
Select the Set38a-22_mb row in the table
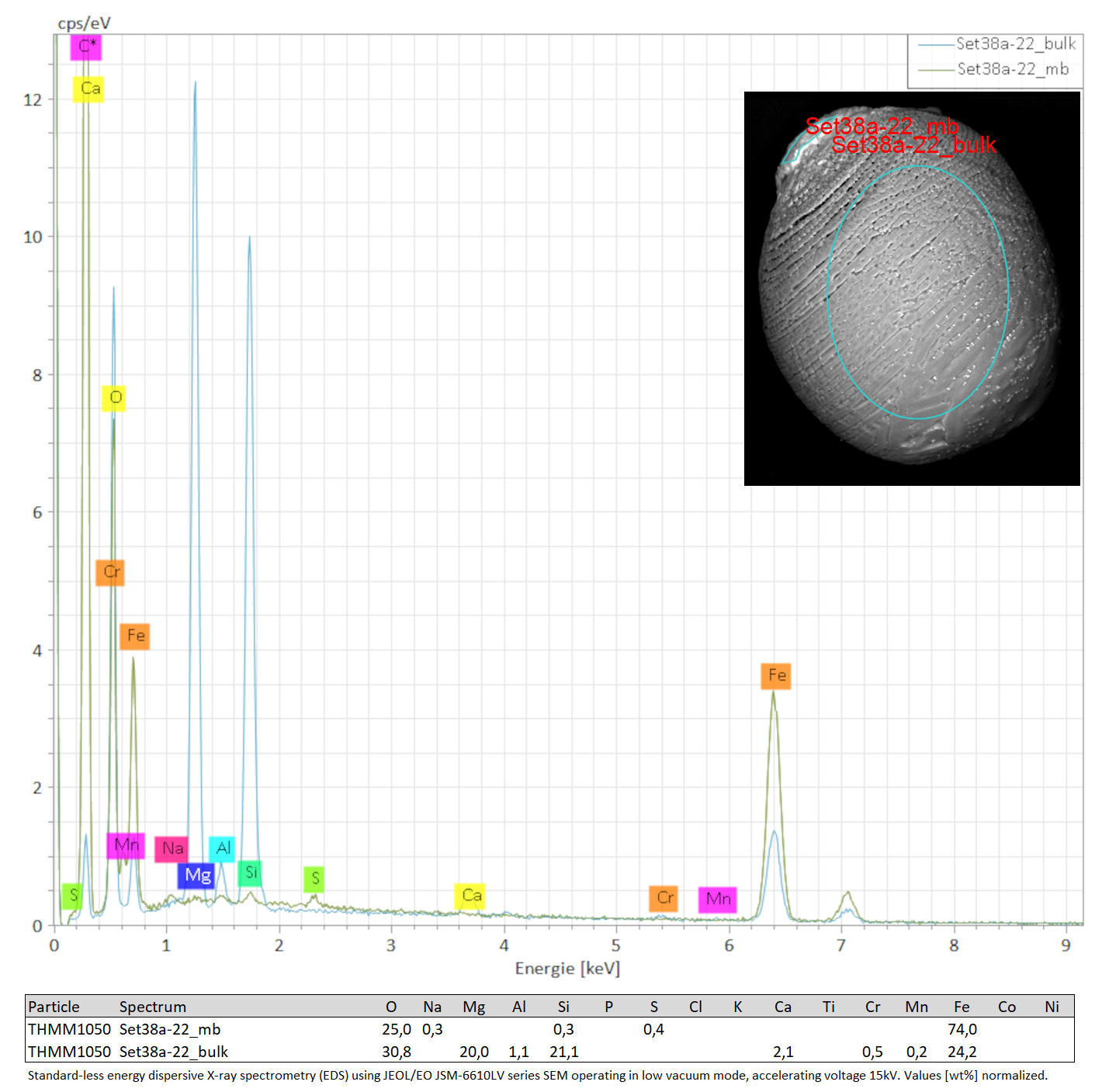(549, 1029)
